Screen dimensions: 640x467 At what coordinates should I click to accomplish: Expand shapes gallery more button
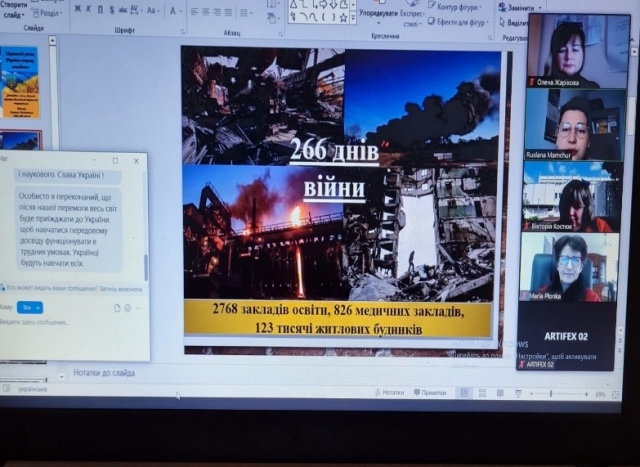(x=353, y=18)
